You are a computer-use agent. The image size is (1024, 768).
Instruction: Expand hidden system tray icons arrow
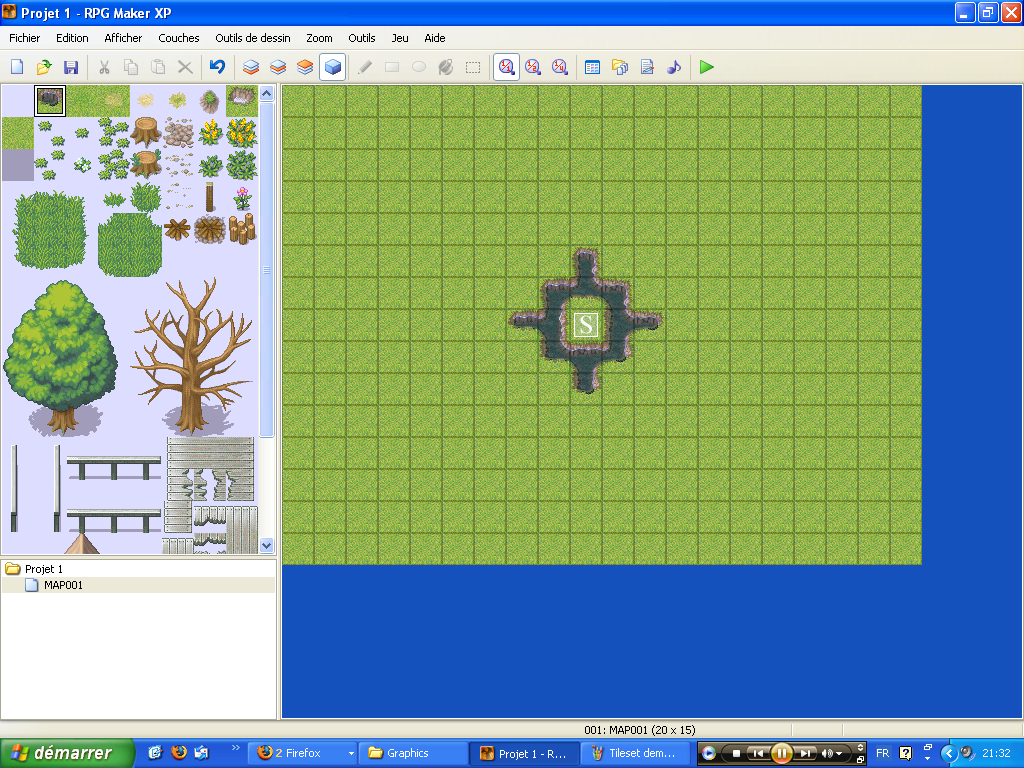[948, 753]
